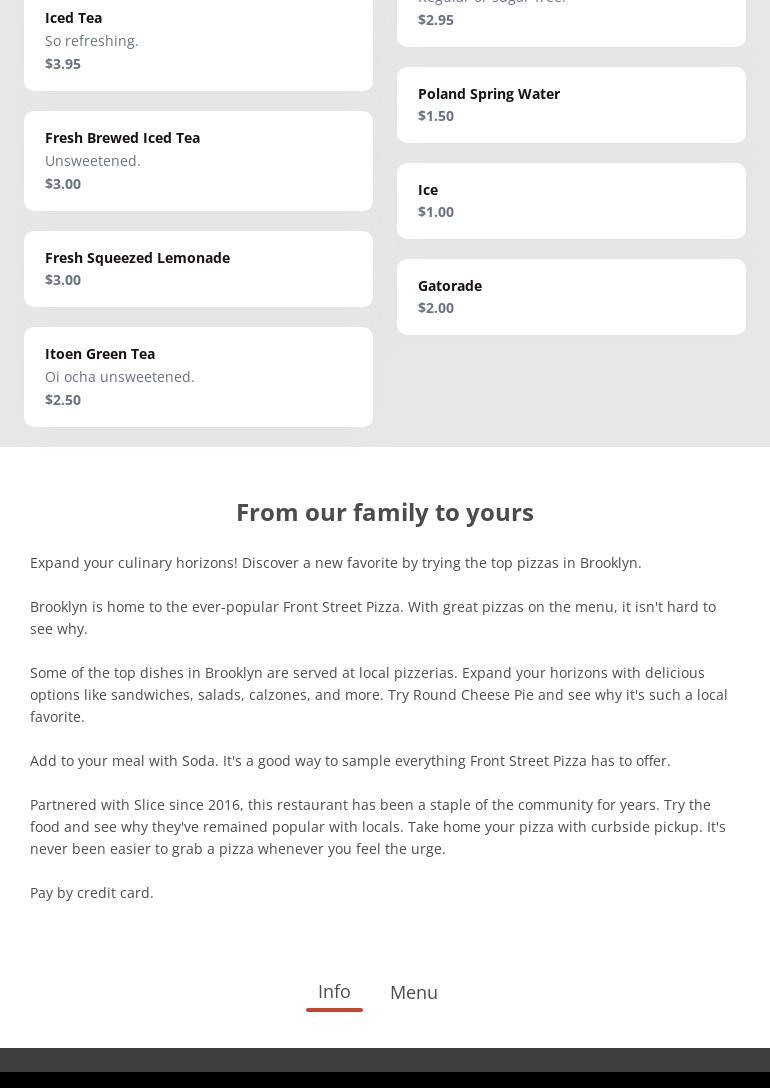Open the $2.95 drink item card
Viewport: 770px width, 1088px height.
[571, 20]
